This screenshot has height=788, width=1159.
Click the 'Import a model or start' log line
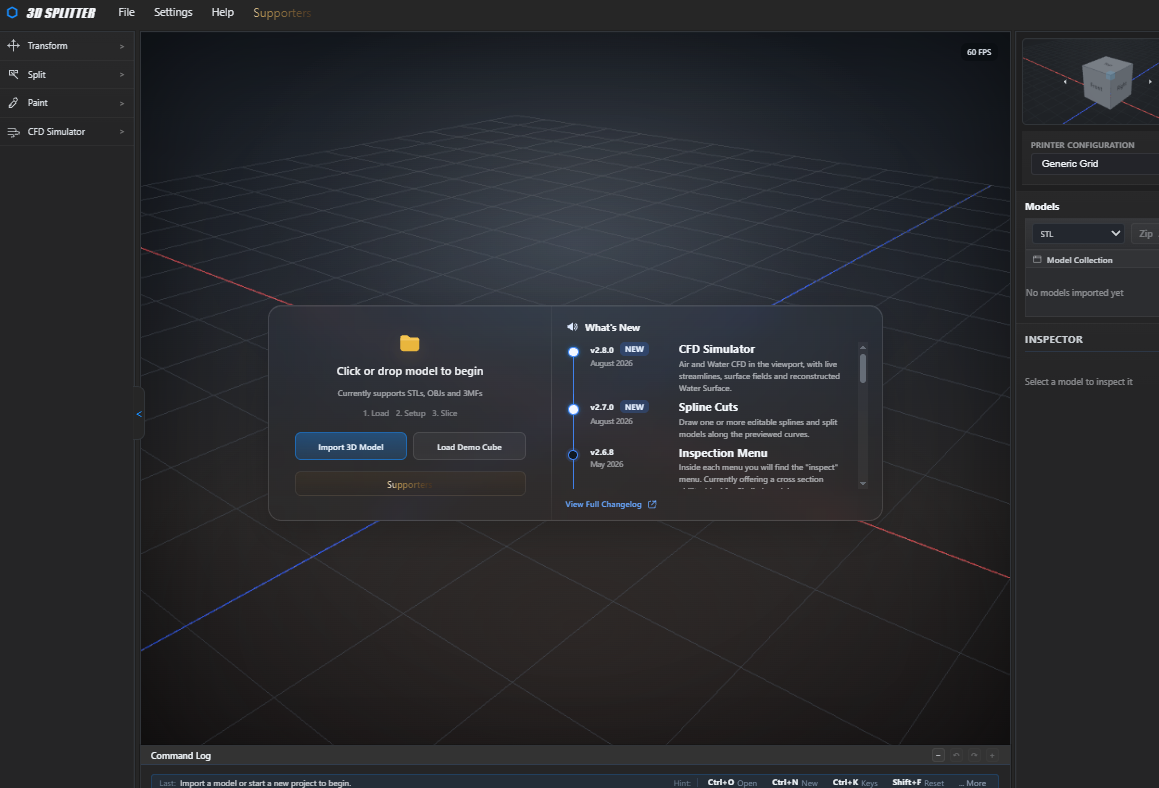click(265, 783)
